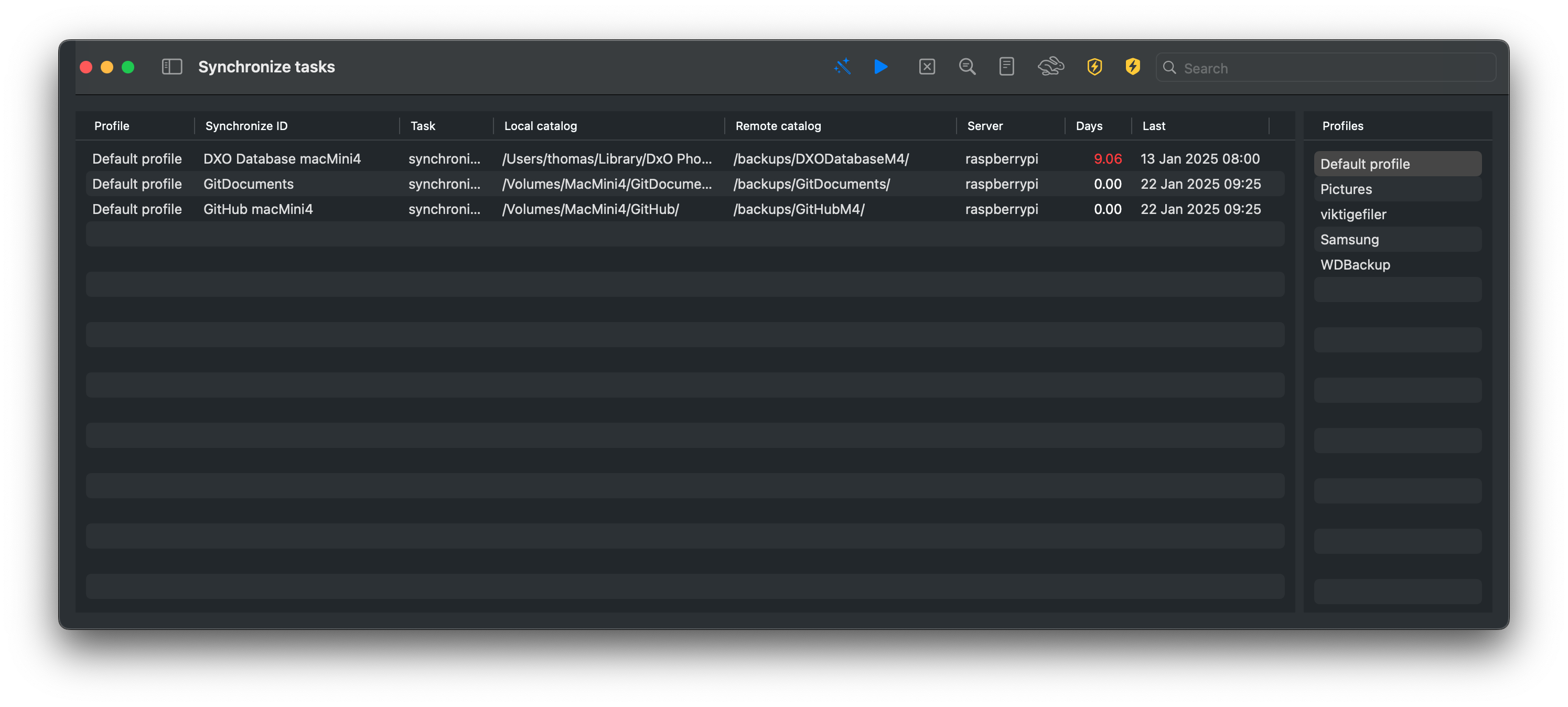Click the GitDocuments 22 Jan 2025 09:25 date
1568x707 pixels.
pos(1200,184)
